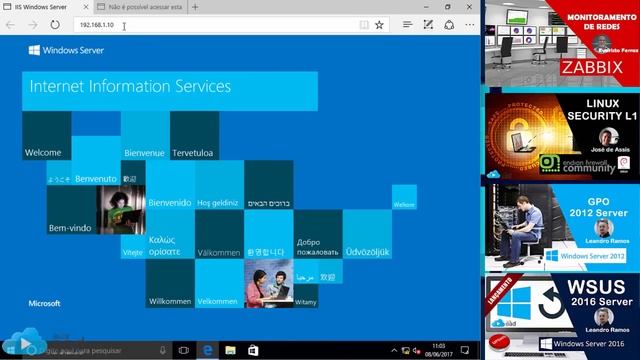Restore down the Edge window
Viewport: 640px width, 360px height.
(448, 7)
